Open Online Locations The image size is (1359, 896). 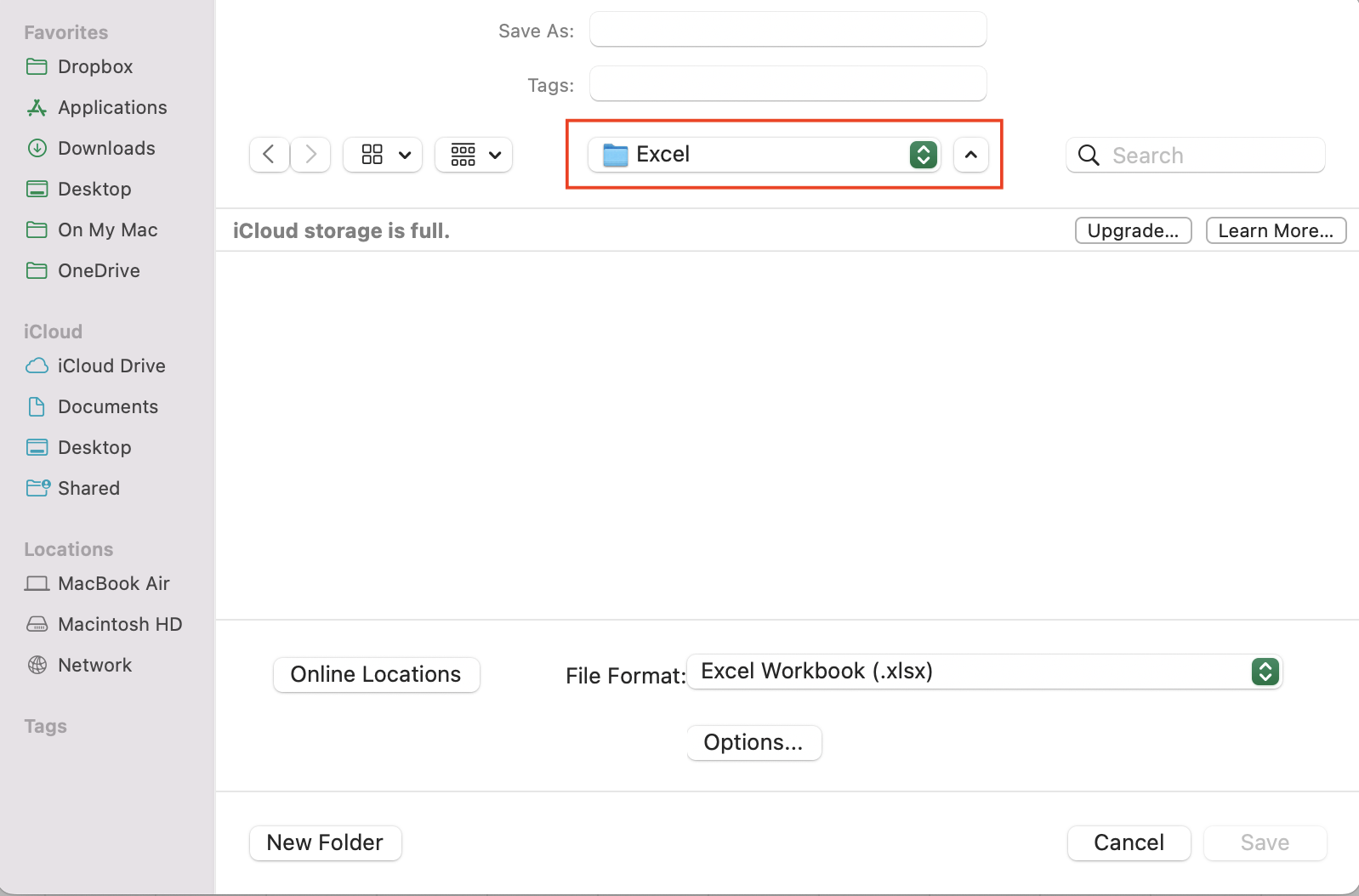coord(377,674)
